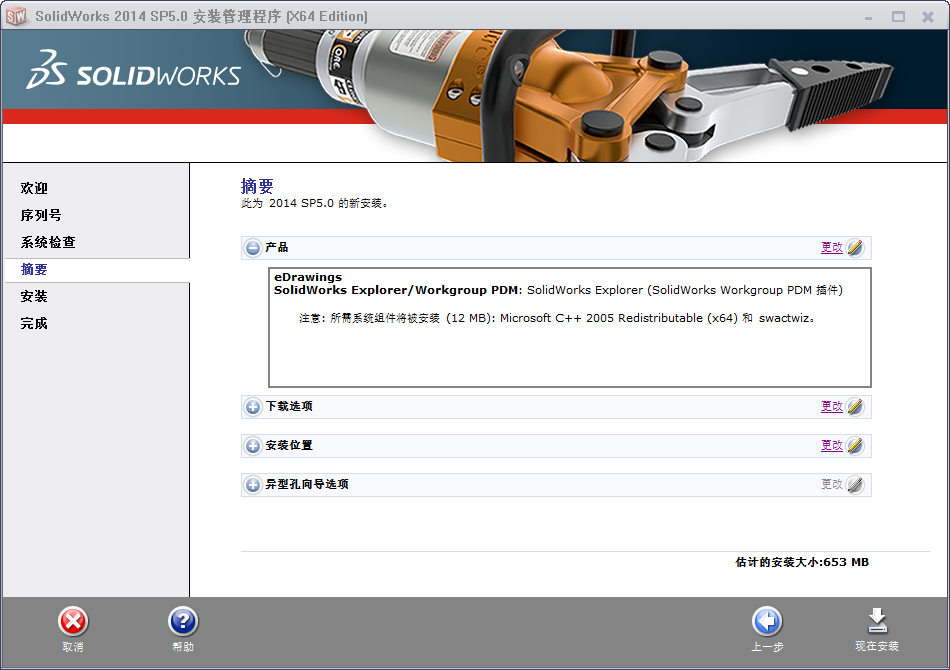
Task: Click disabled 更改 link for 异型孔向导选项
Action: pyautogui.click(x=832, y=484)
